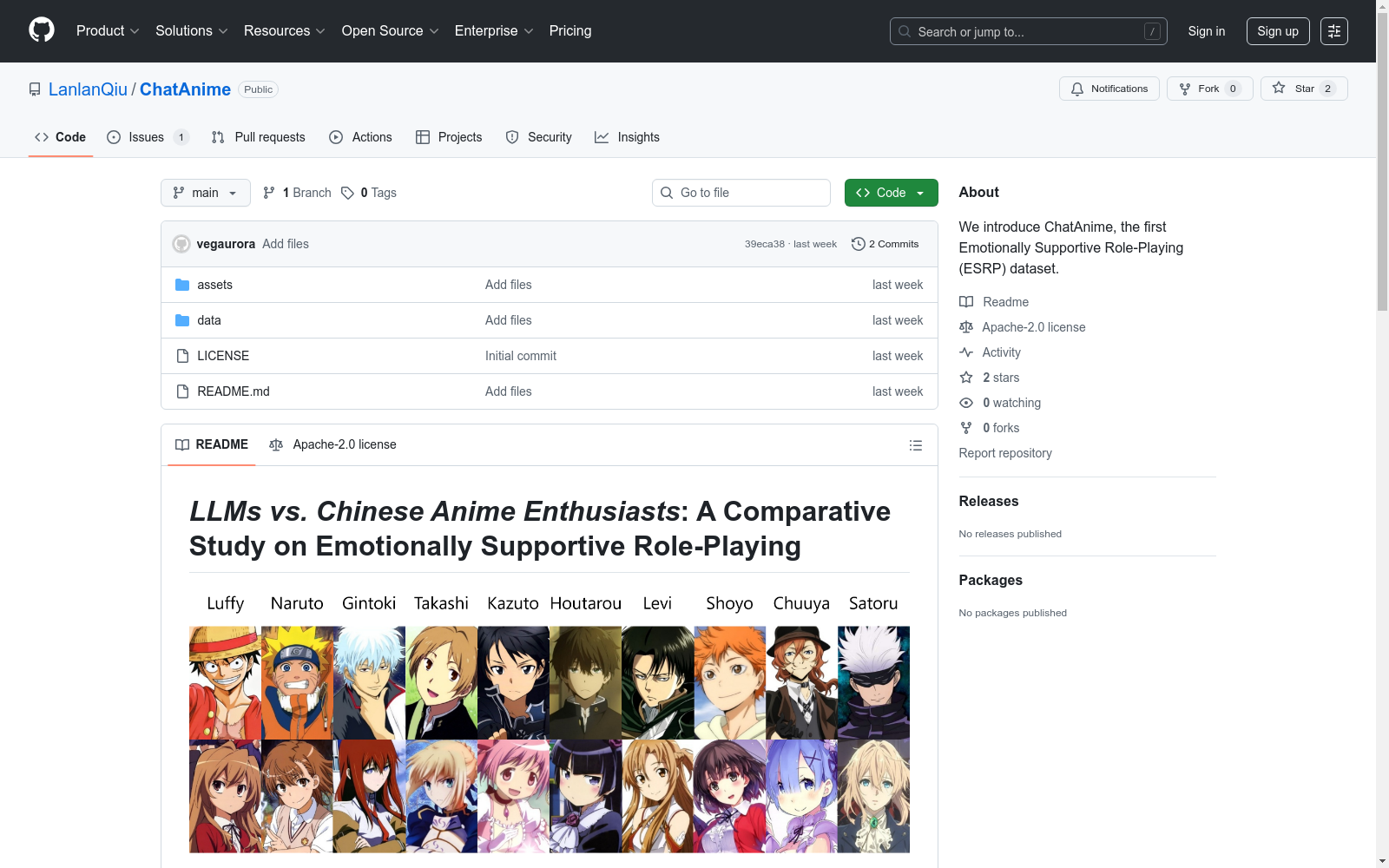This screenshot has height=868, width=1389.
Task: Open the assets folder
Action: (x=214, y=285)
